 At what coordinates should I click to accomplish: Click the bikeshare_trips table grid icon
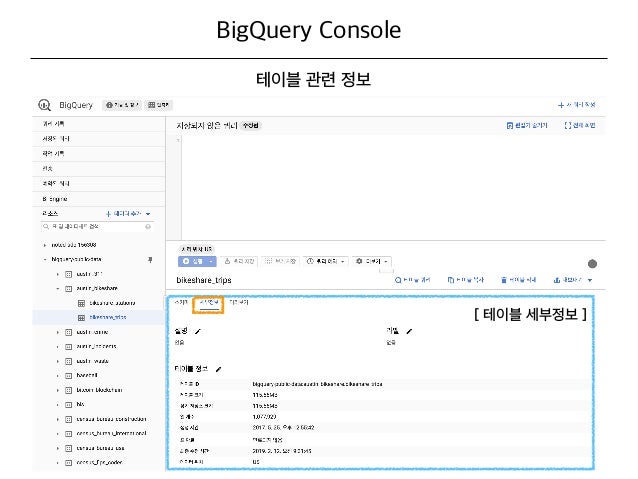tap(81, 317)
